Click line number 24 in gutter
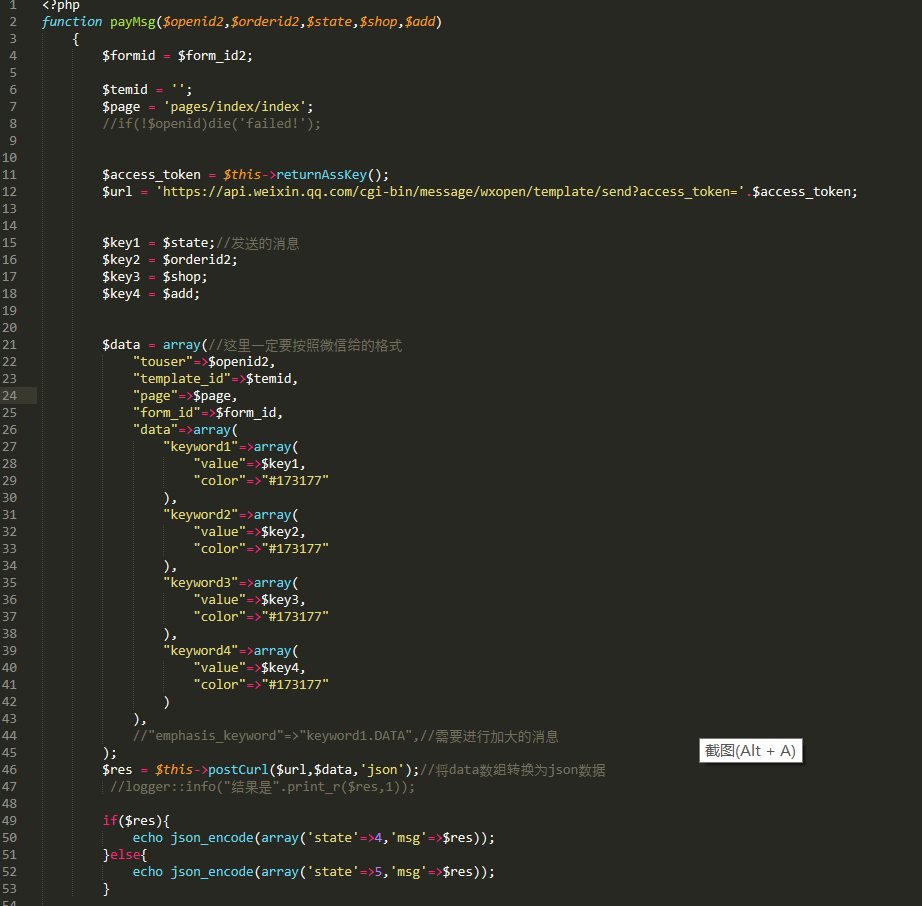 tap(10, 395)
